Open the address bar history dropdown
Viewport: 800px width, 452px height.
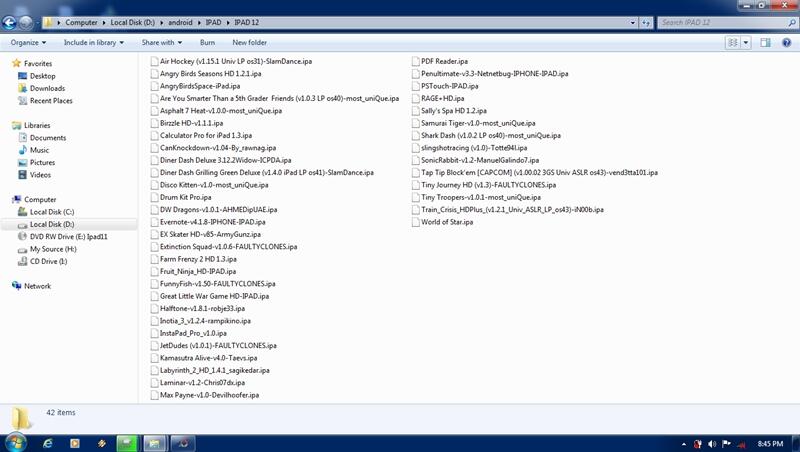point(633,22)
